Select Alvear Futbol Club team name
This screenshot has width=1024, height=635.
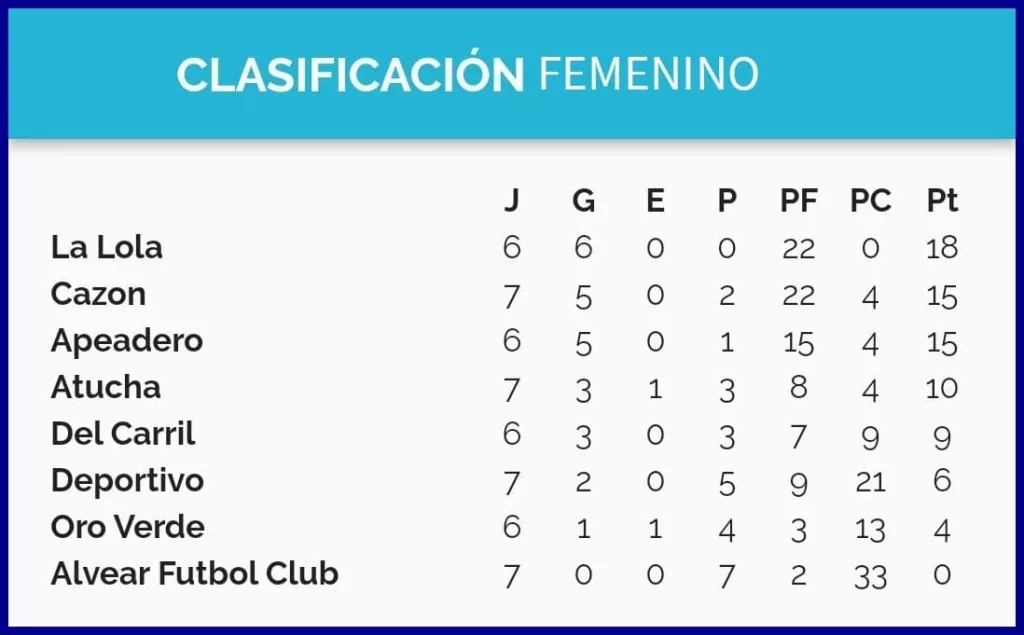[195, 574]
